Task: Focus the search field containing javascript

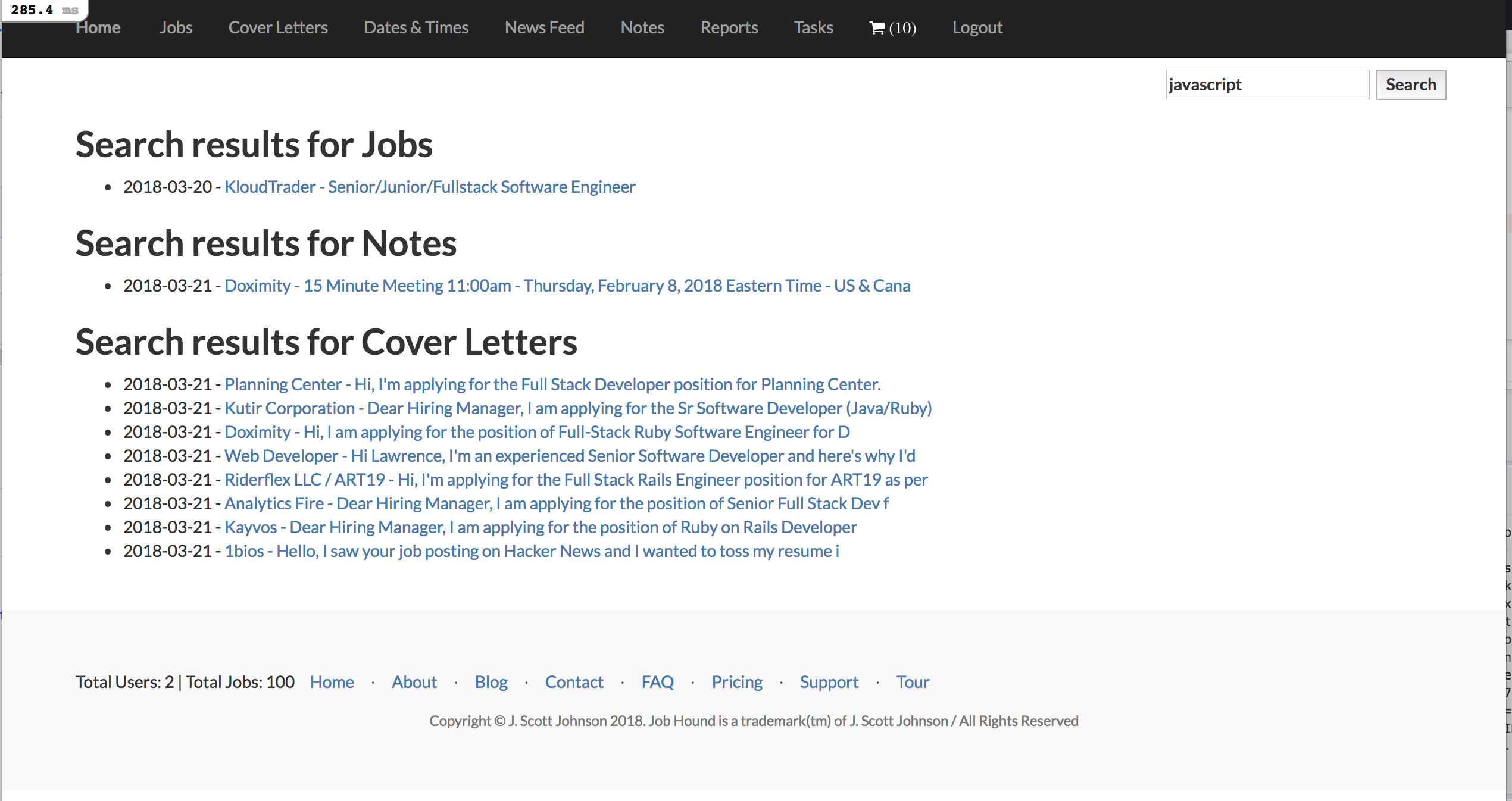Action: pos(1267,85)
